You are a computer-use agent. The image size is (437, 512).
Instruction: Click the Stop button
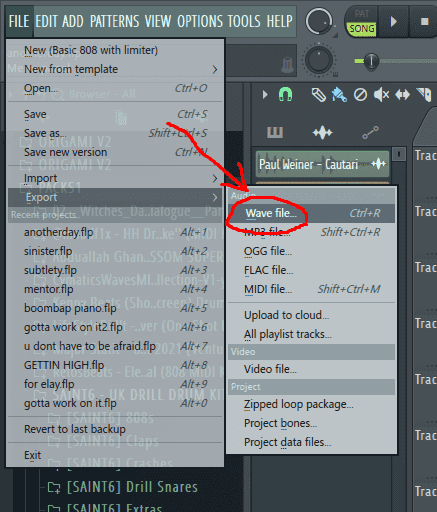(x=424, y=22)
